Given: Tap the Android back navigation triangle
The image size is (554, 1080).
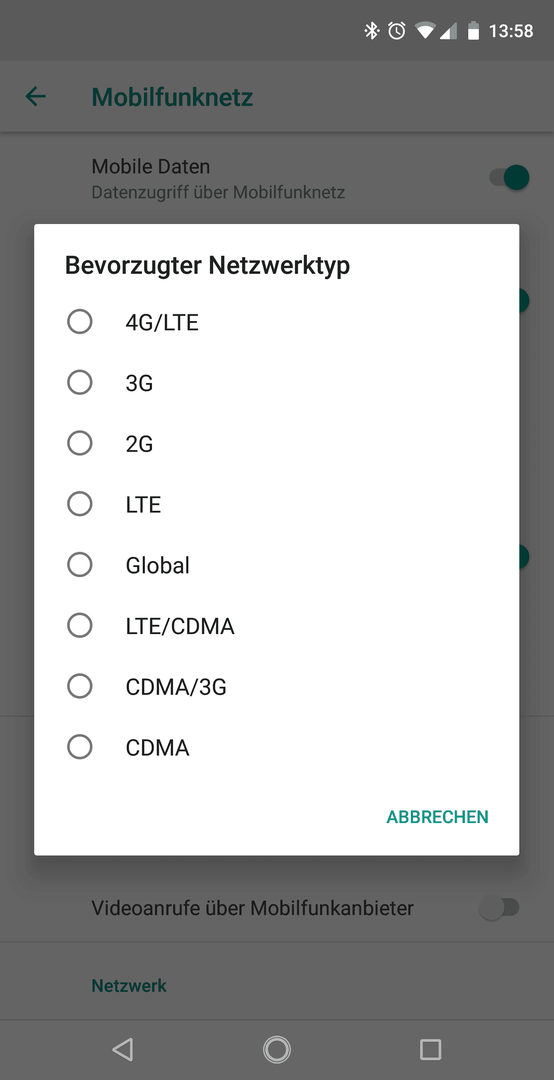Looking at the screenshot, I should click(123, 1049).
